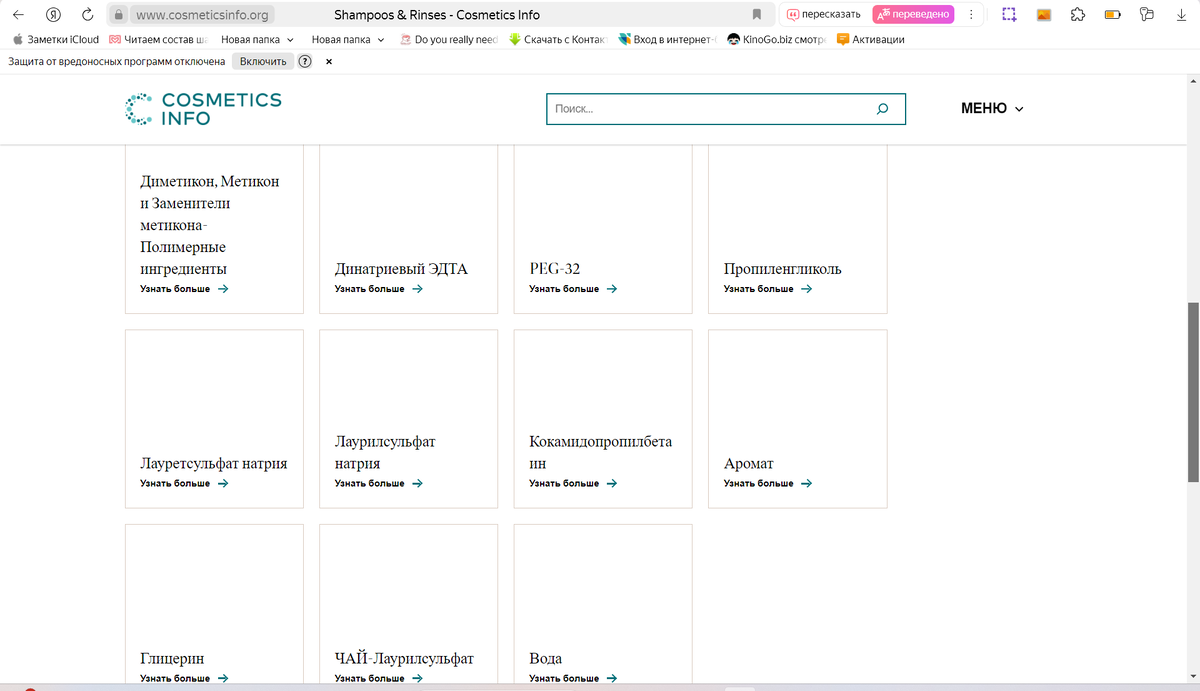Open the МЕНЮ dropdown
Viewport: 1200px width, 691px height.
click(x=991, y=107)
